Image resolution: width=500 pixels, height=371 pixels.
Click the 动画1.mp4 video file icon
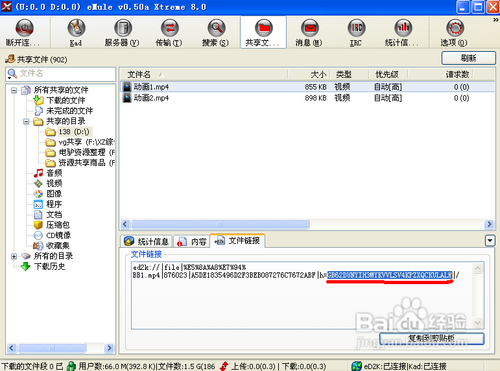[x=127, y=87]
